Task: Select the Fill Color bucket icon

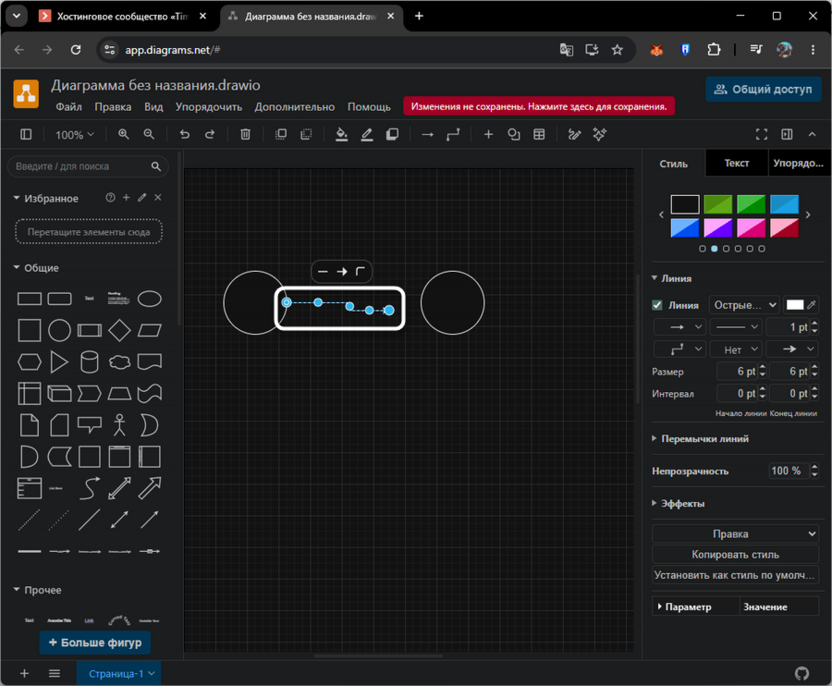Action: [342, 135]
